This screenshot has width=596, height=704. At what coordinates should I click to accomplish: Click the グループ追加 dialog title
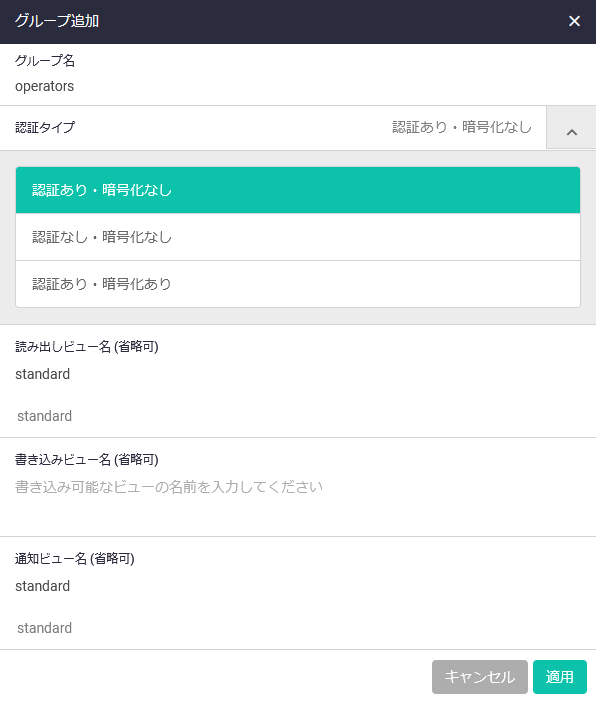pyautogui.click(x=57, y=21)
